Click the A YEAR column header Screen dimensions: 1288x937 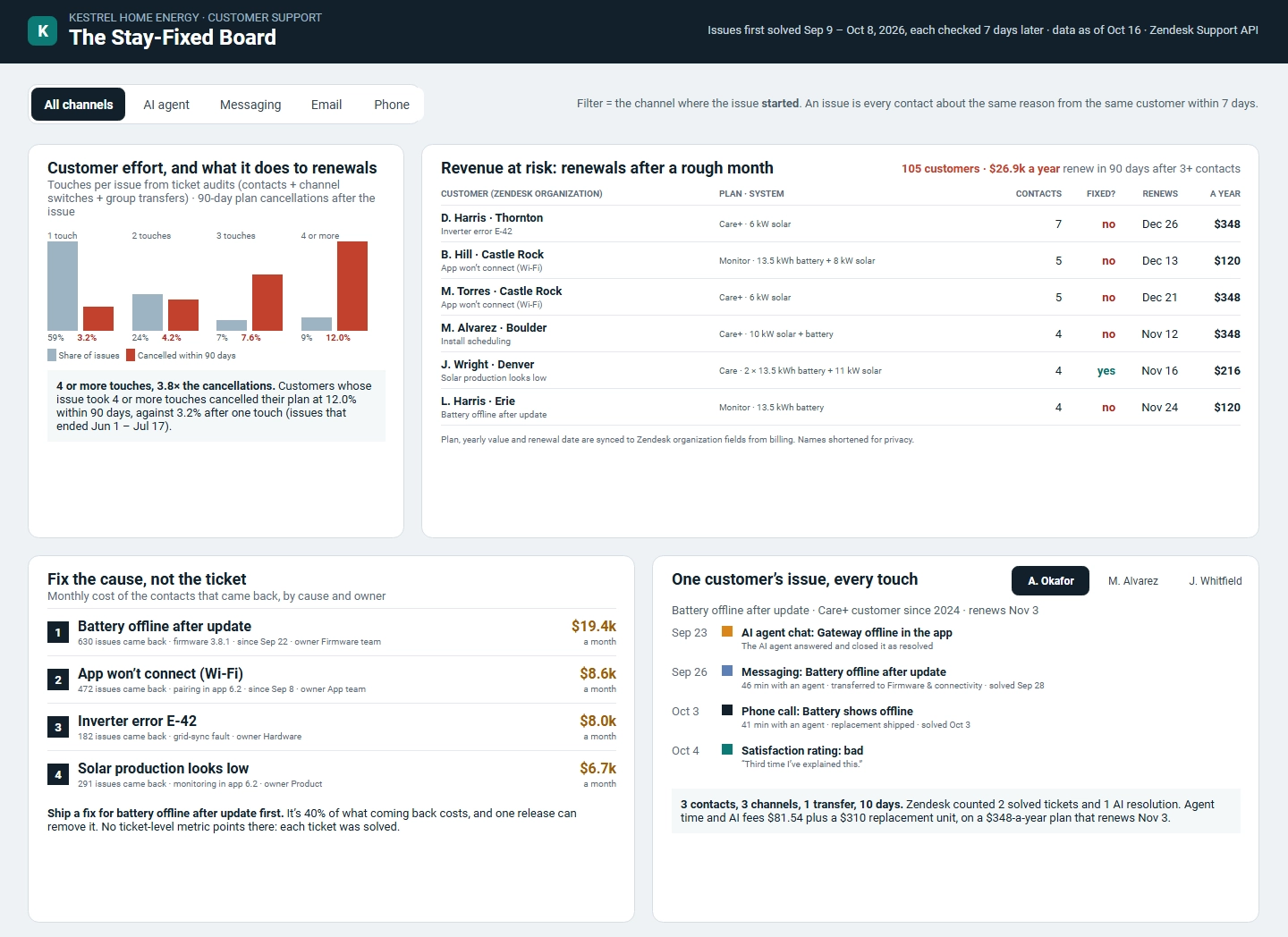pyautogui.click(x=1225, y=193)
